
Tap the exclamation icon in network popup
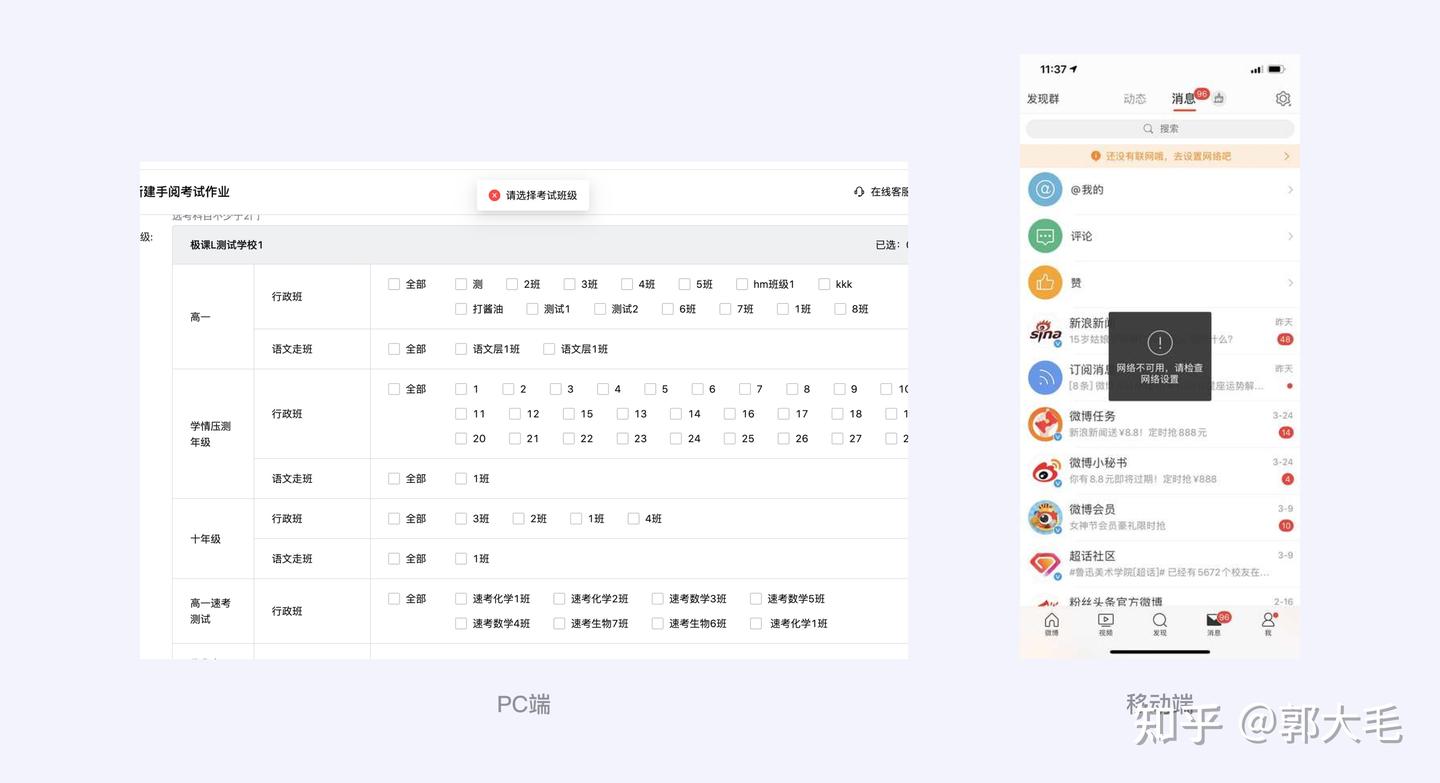click(1160, 343)
